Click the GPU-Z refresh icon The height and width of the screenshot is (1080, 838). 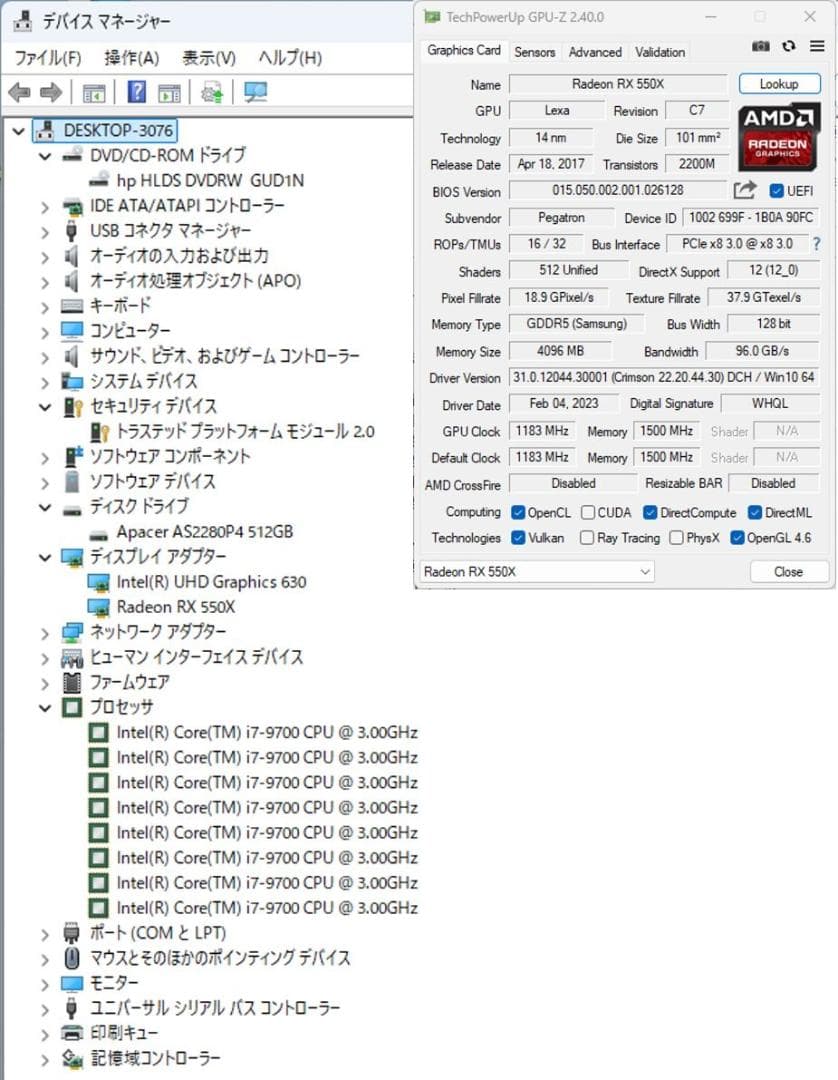789,46
